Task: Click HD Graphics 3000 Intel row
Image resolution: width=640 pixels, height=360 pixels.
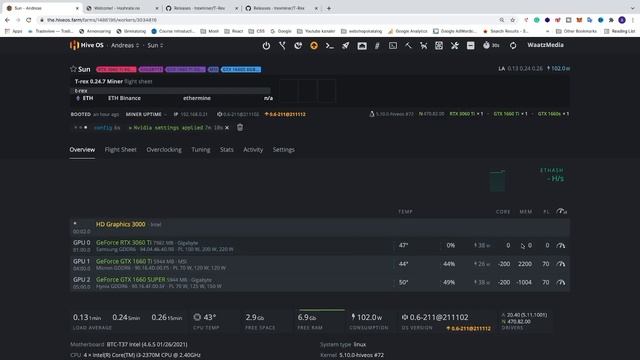Action: [x=320, y=227]
